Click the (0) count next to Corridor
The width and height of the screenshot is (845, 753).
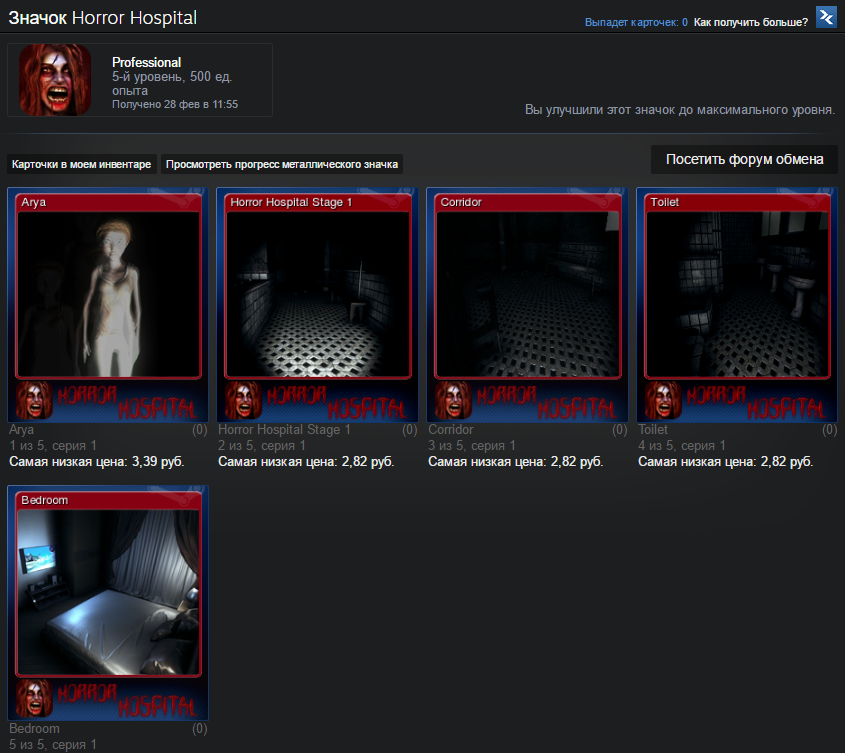coord(620,430)
